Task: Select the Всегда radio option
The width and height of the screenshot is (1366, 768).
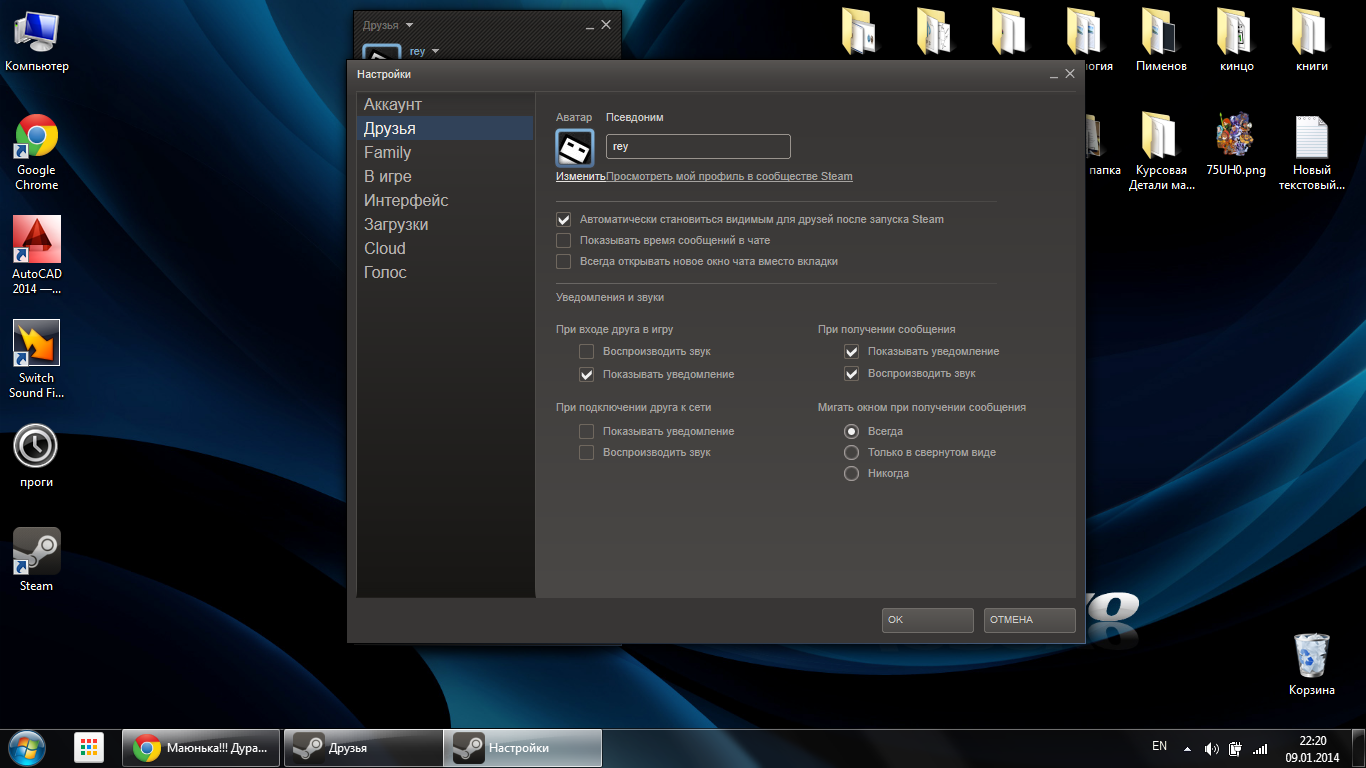Action: (851, 431)
